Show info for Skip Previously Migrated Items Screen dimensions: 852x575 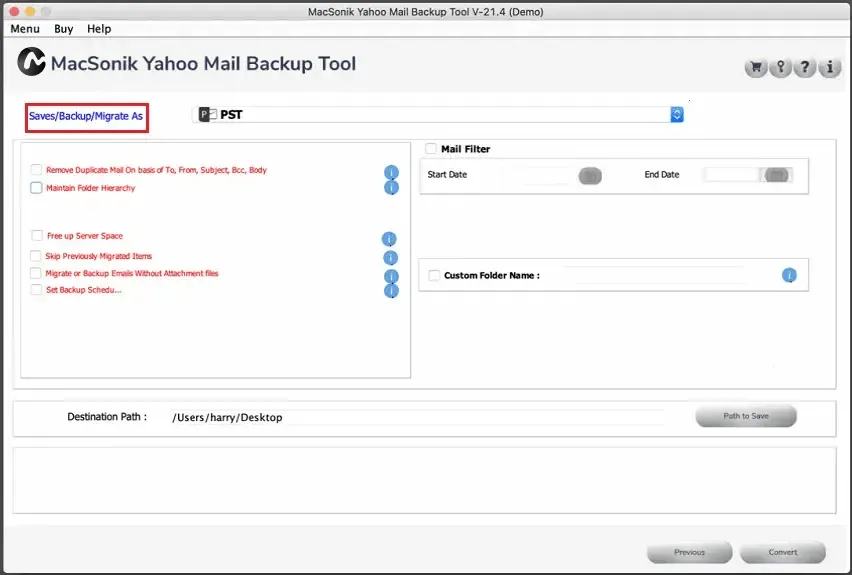click(x=390, y=257)
